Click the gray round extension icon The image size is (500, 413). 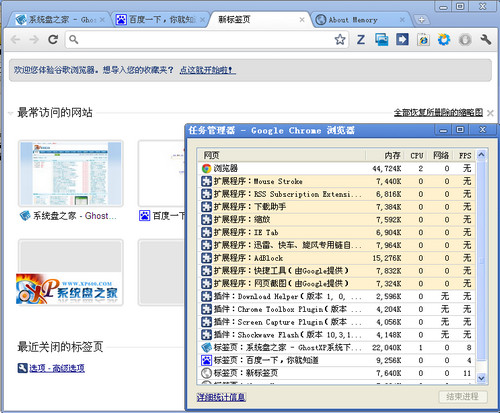click(x=465, y=40)
